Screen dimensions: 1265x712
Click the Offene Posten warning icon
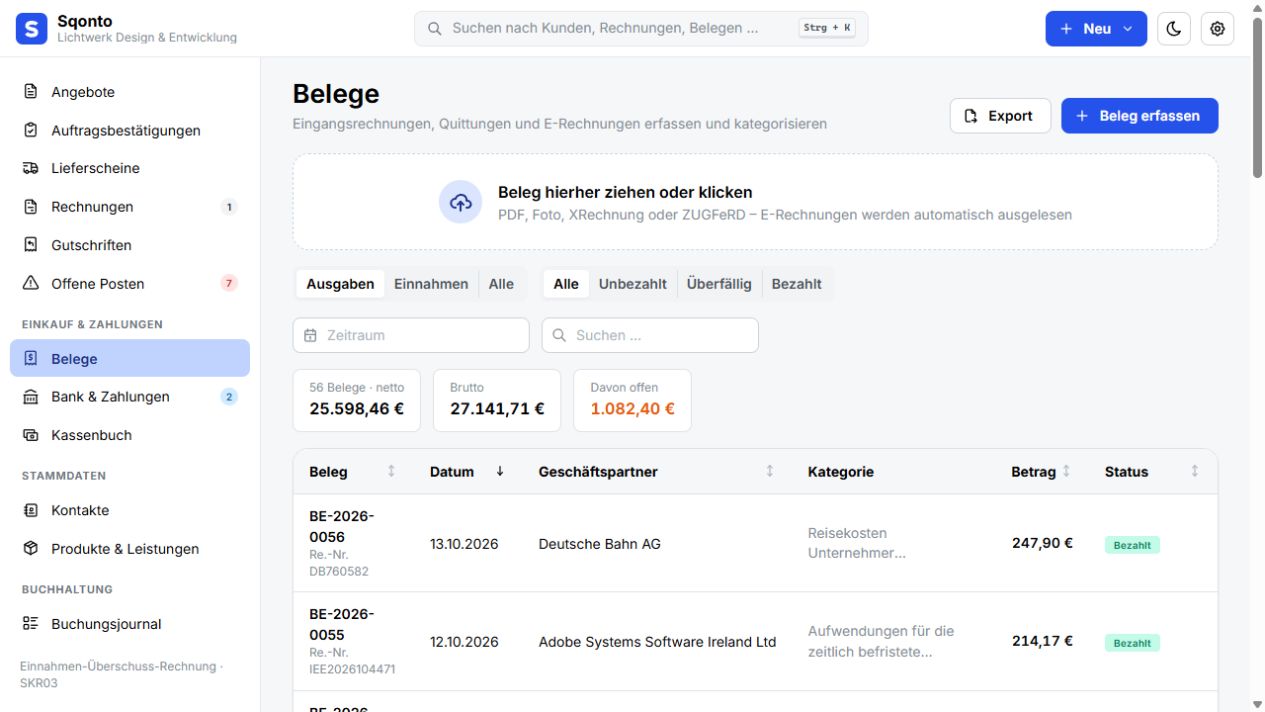(x=31, y=283)
